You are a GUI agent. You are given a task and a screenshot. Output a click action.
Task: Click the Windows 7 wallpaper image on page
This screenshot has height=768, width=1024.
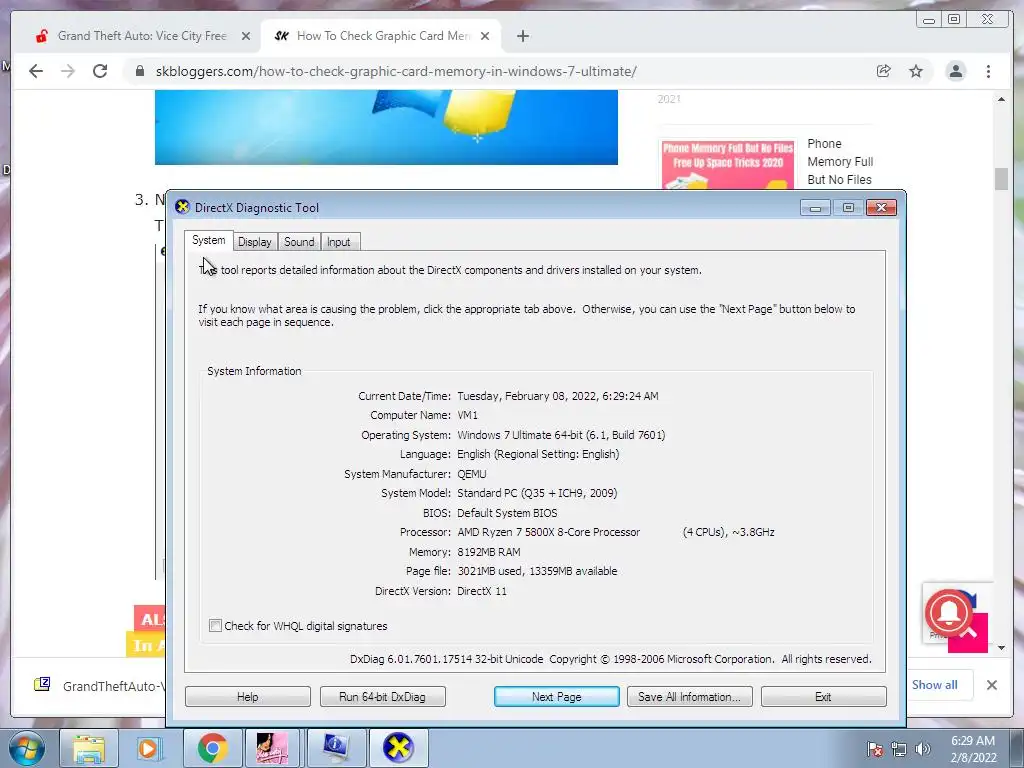(x=386, y=127)
